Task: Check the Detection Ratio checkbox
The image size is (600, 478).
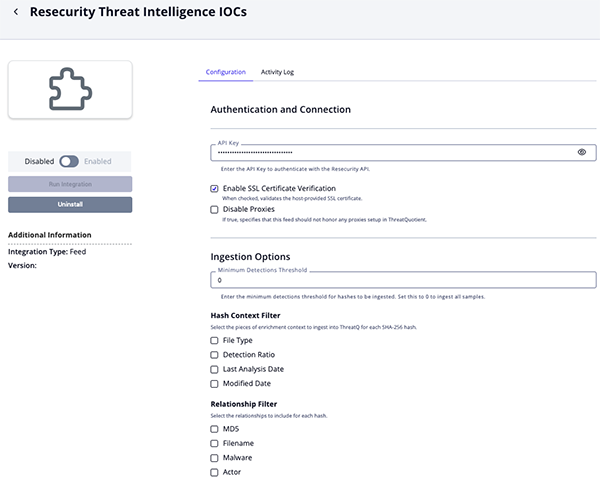Action: pyautogui.click(x=214, y=355)
